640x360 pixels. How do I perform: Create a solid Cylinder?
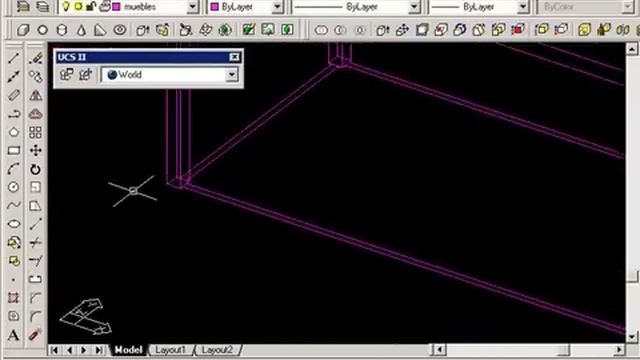[x=62, y=30]
